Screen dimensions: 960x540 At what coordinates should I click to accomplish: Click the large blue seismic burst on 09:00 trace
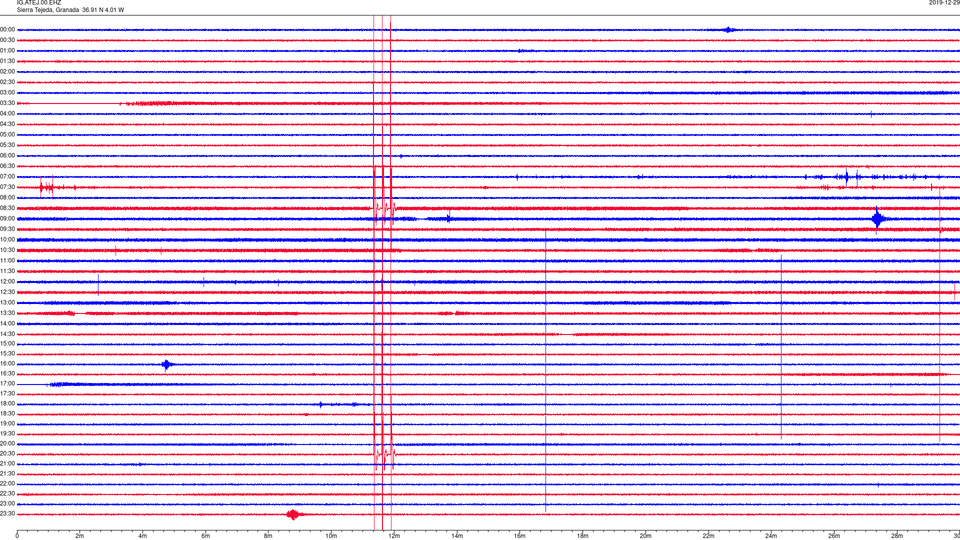tap(878, 219)
